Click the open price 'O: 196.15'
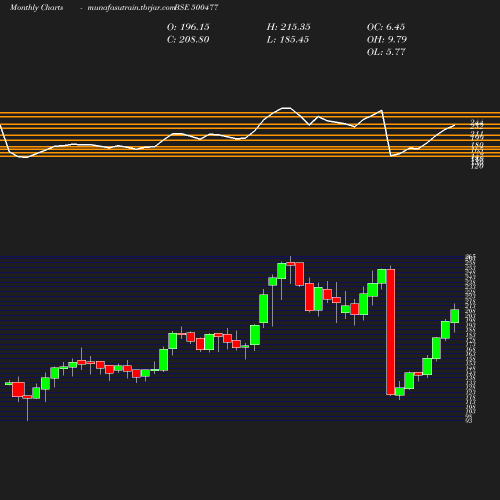 tap(188, 27)
